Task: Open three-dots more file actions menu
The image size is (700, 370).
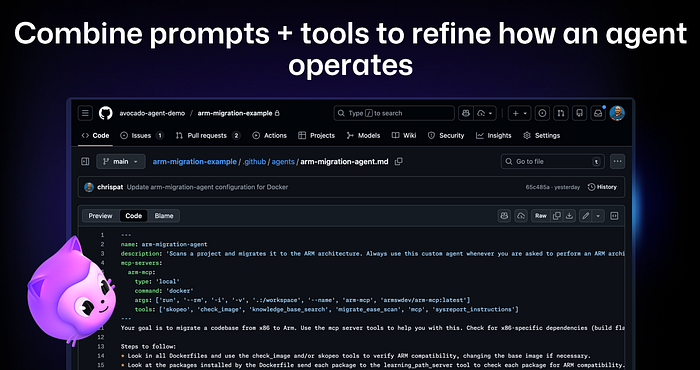Action: 617,162
